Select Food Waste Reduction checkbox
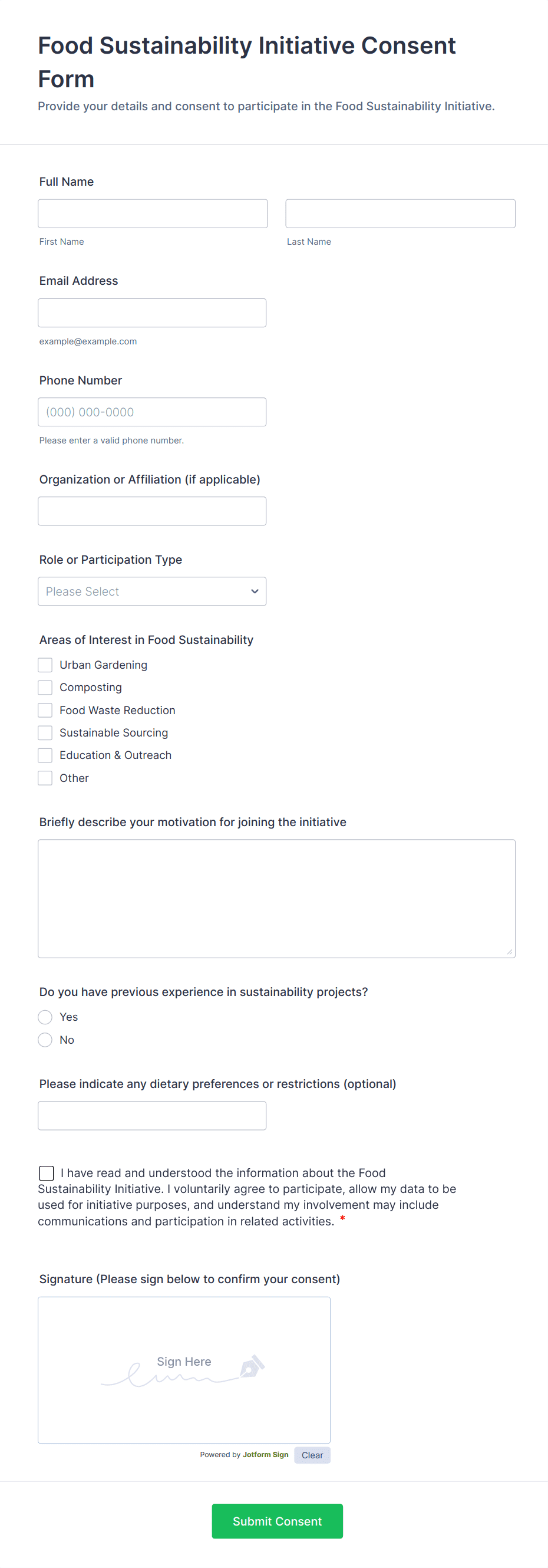 click(x=45, y=711)
